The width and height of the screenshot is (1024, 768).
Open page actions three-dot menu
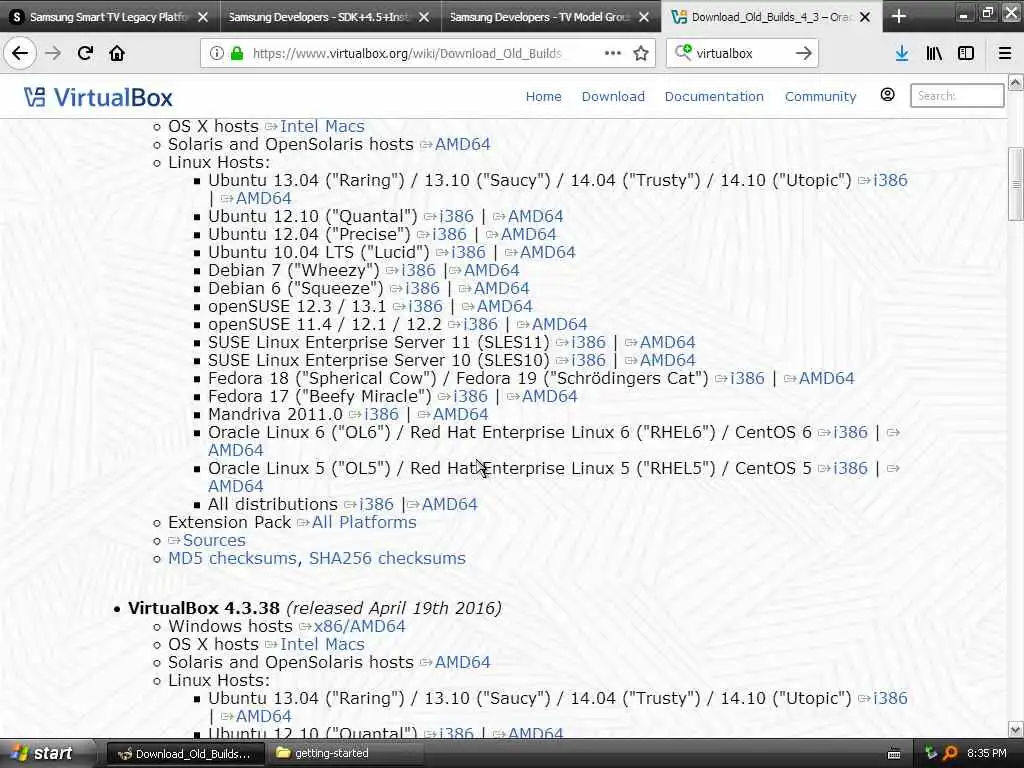(613, 53)
